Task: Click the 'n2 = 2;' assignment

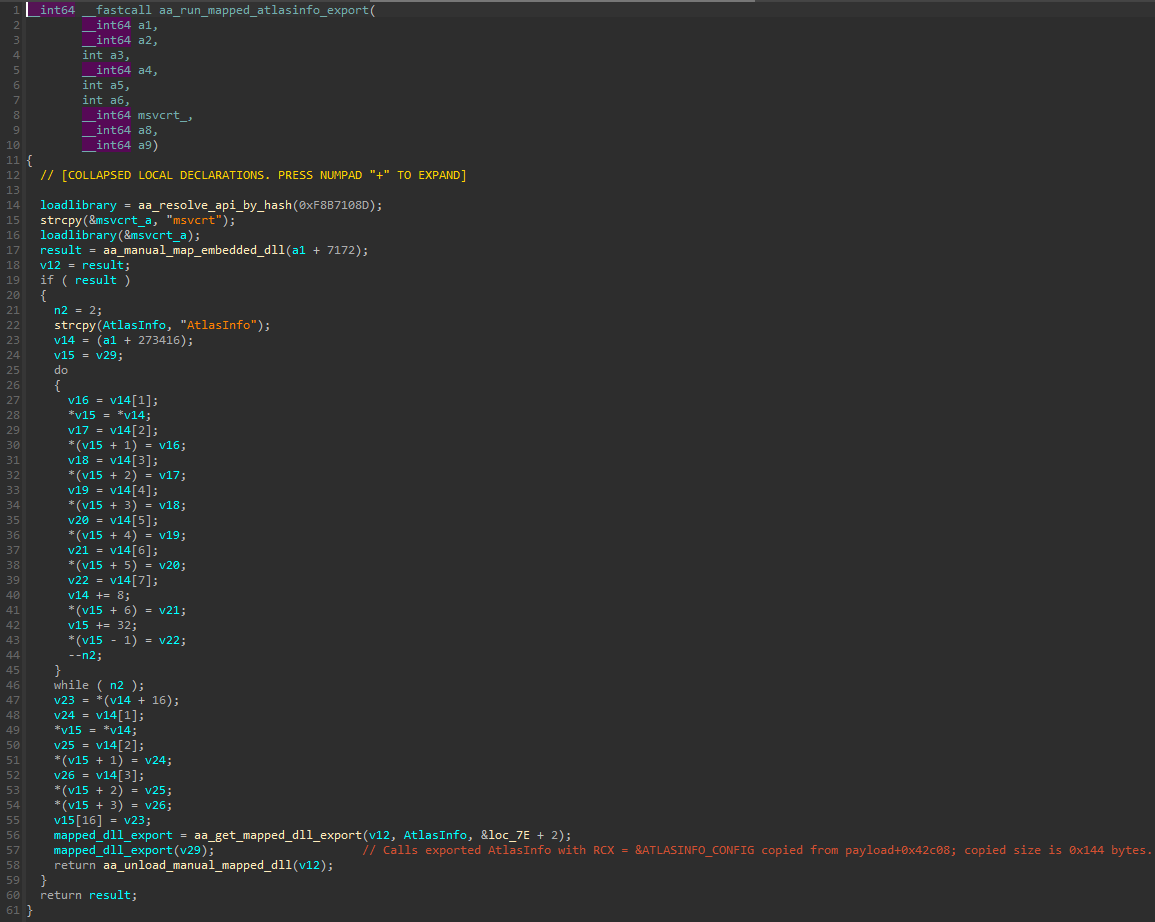Action: [78, 311]
